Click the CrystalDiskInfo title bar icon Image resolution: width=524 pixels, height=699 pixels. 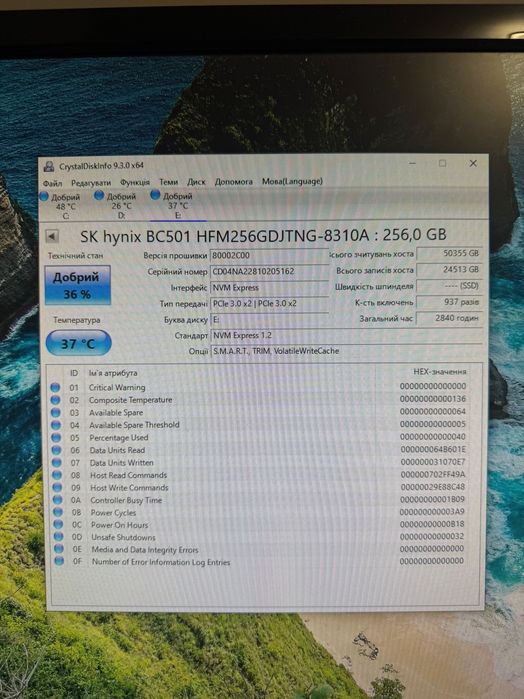49,167
